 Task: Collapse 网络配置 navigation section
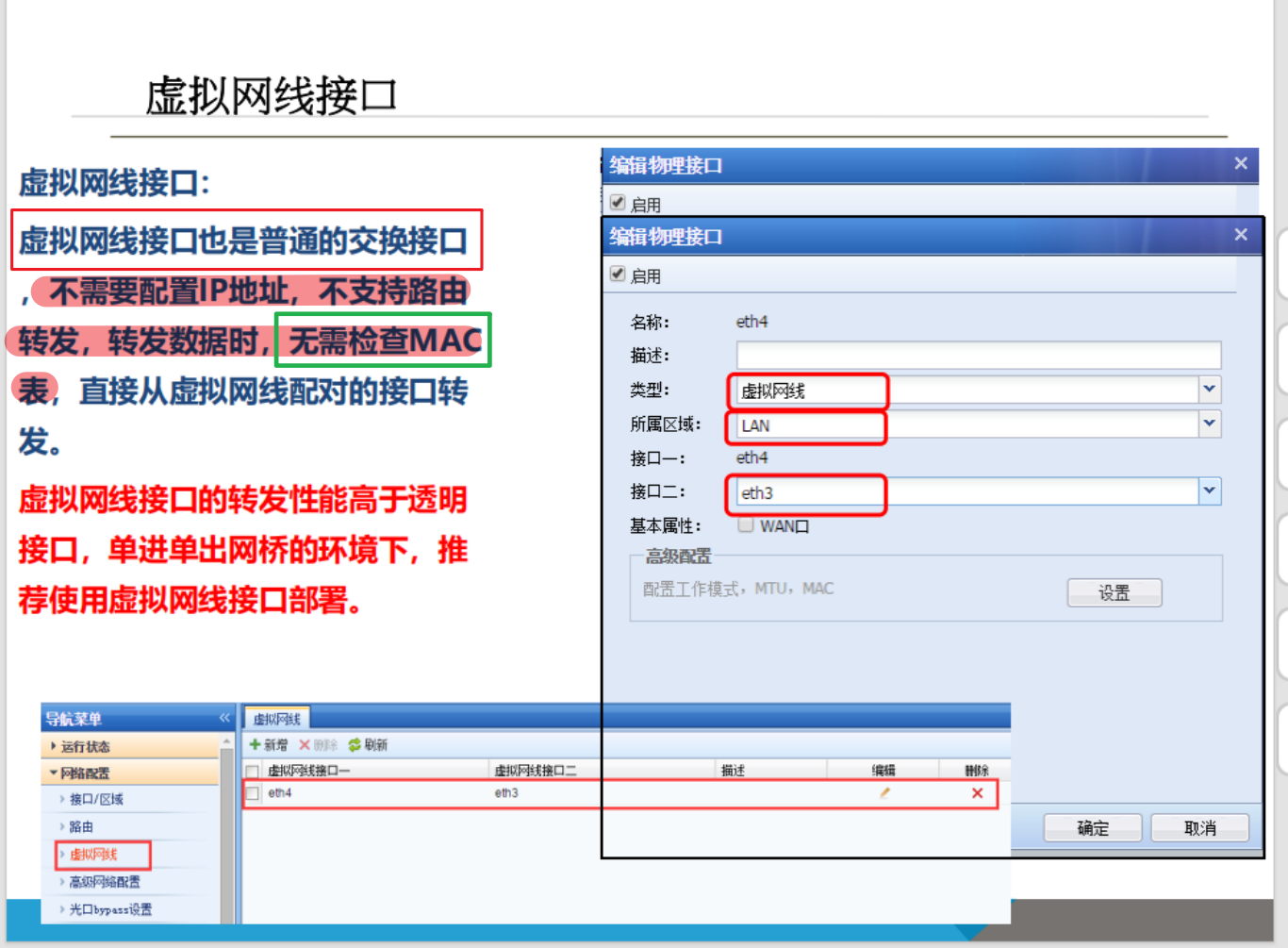[x=131, y=773]
